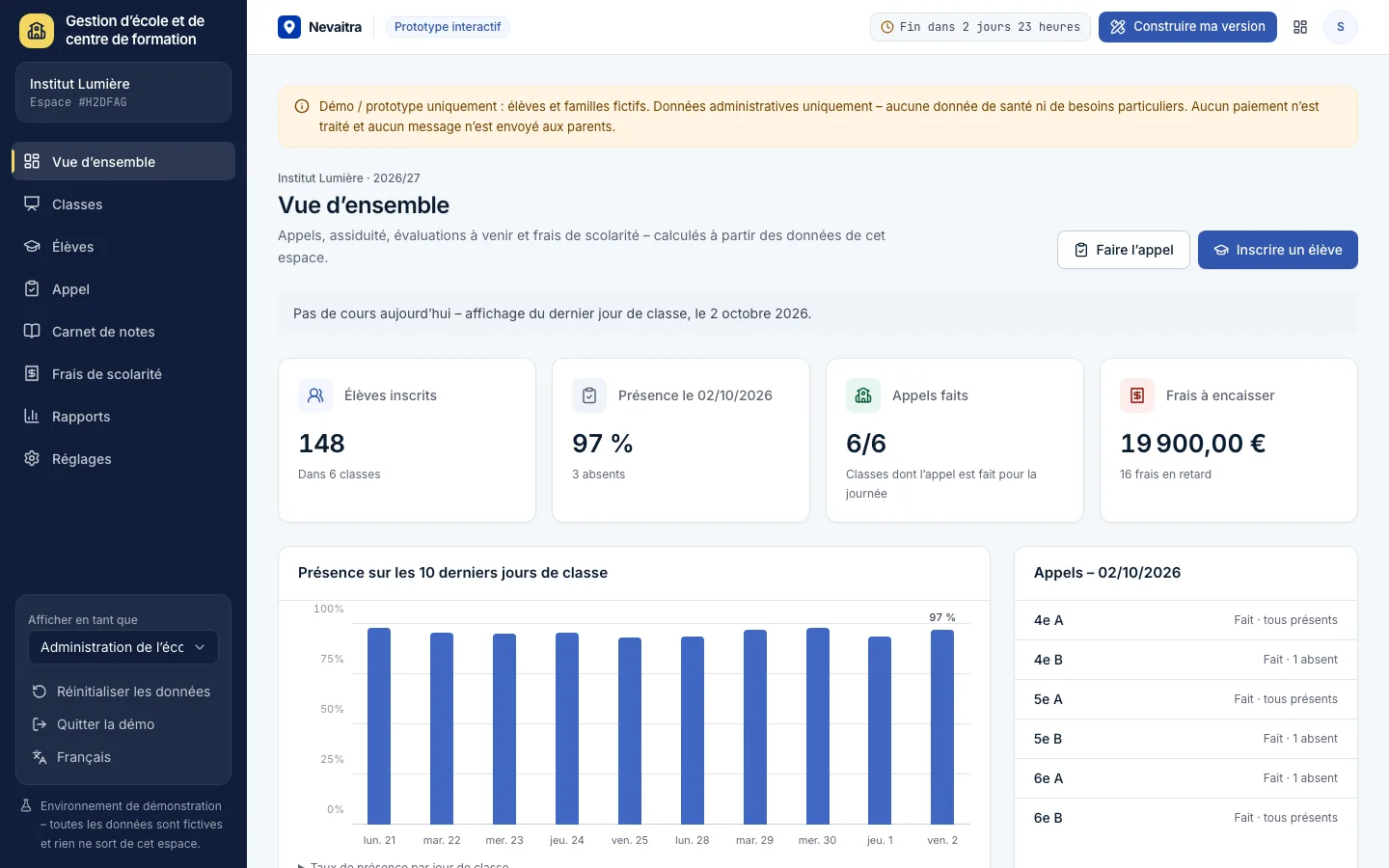1389x868 pixels.
Task: Select the 5e B row in Appels
Action: (x=1185, y=739)
